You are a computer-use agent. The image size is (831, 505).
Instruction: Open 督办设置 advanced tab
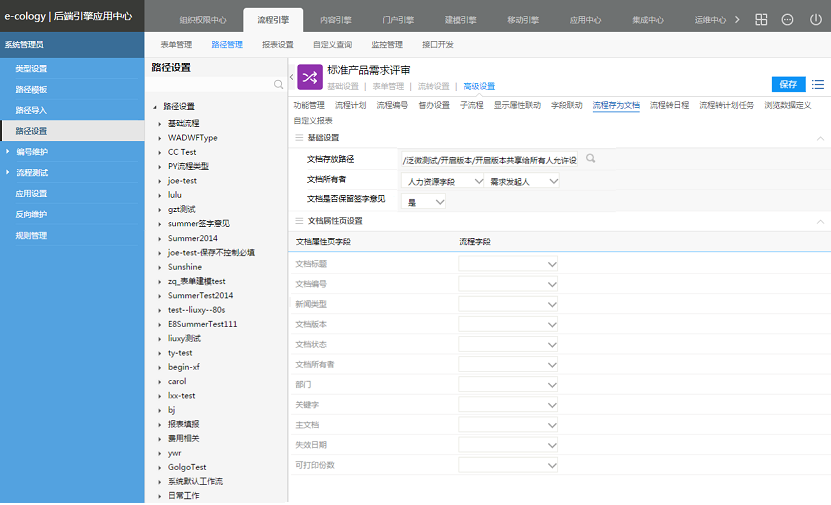pyautogui.click(x=434, y=105)
